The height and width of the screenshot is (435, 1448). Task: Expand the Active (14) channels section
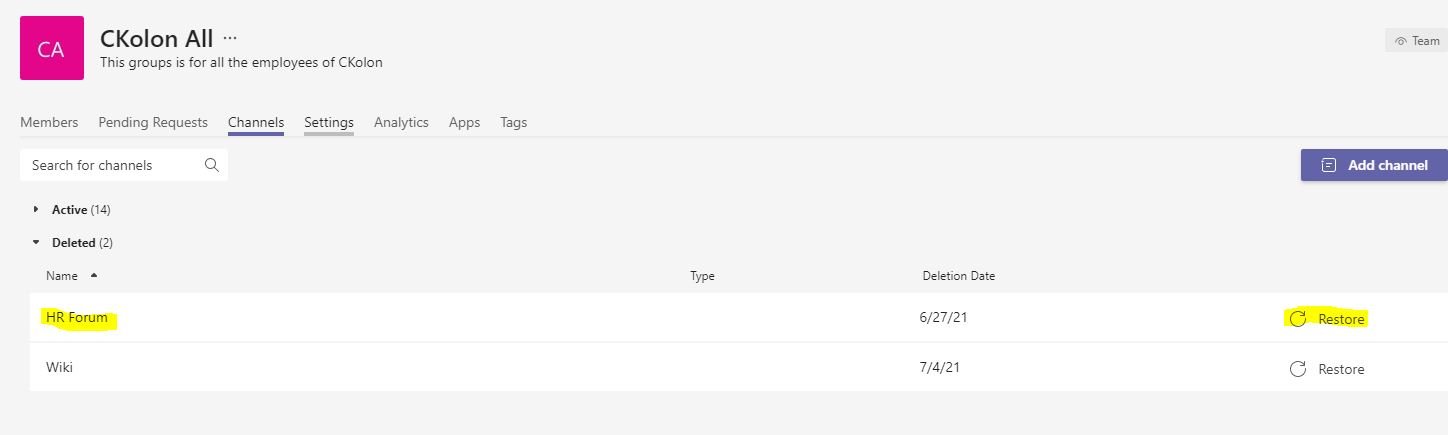click(x=36, y=210)
